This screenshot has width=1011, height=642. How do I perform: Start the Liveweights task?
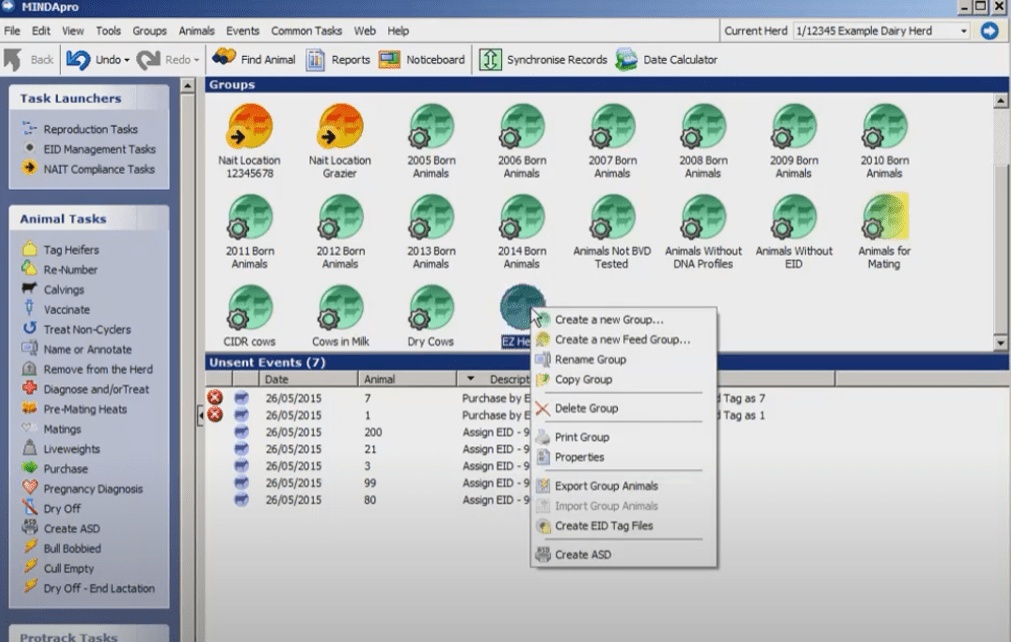click(61, 449)
